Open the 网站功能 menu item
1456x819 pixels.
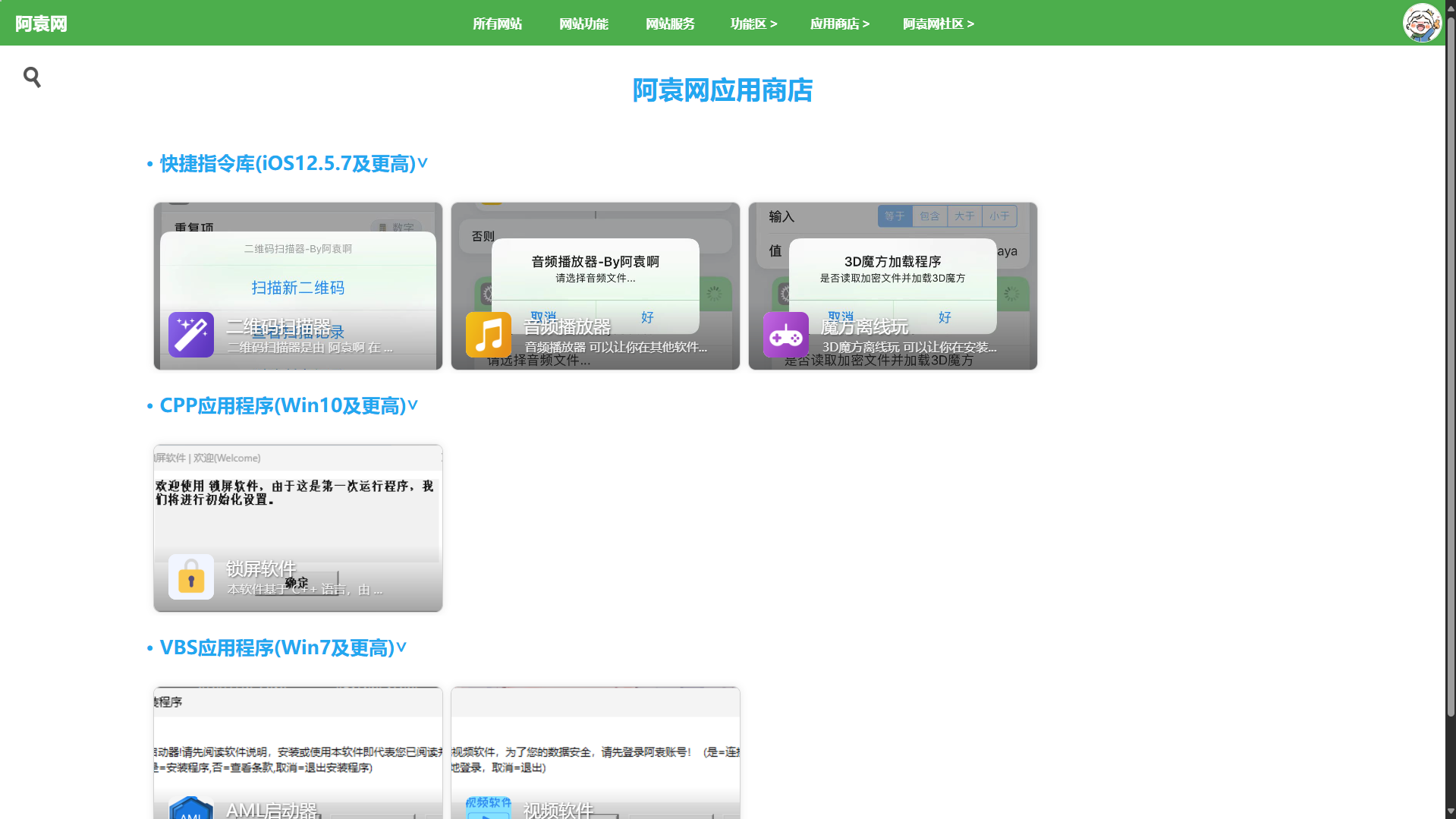point(584,24)
